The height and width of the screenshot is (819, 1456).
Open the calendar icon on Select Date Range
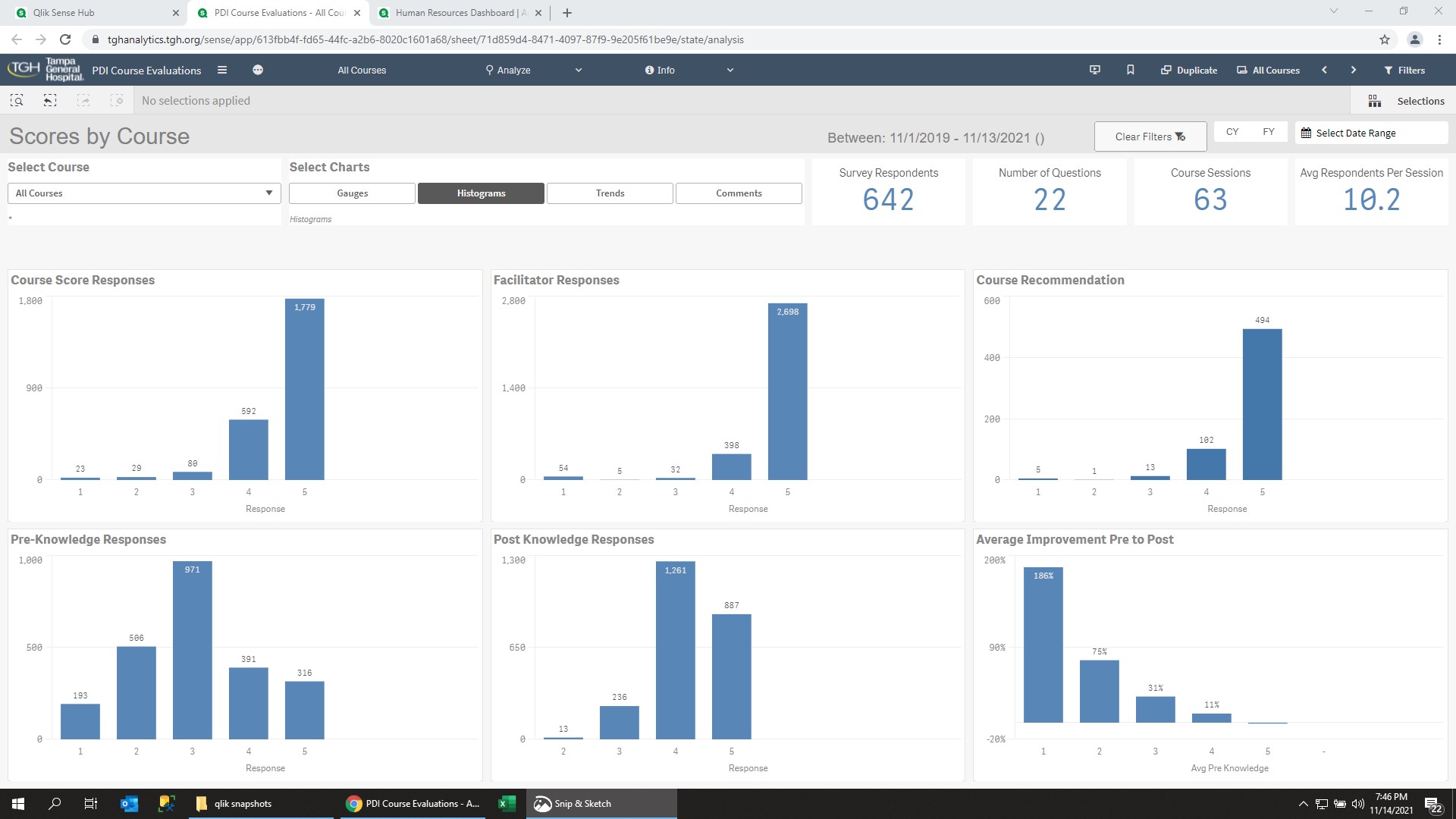1307,133
